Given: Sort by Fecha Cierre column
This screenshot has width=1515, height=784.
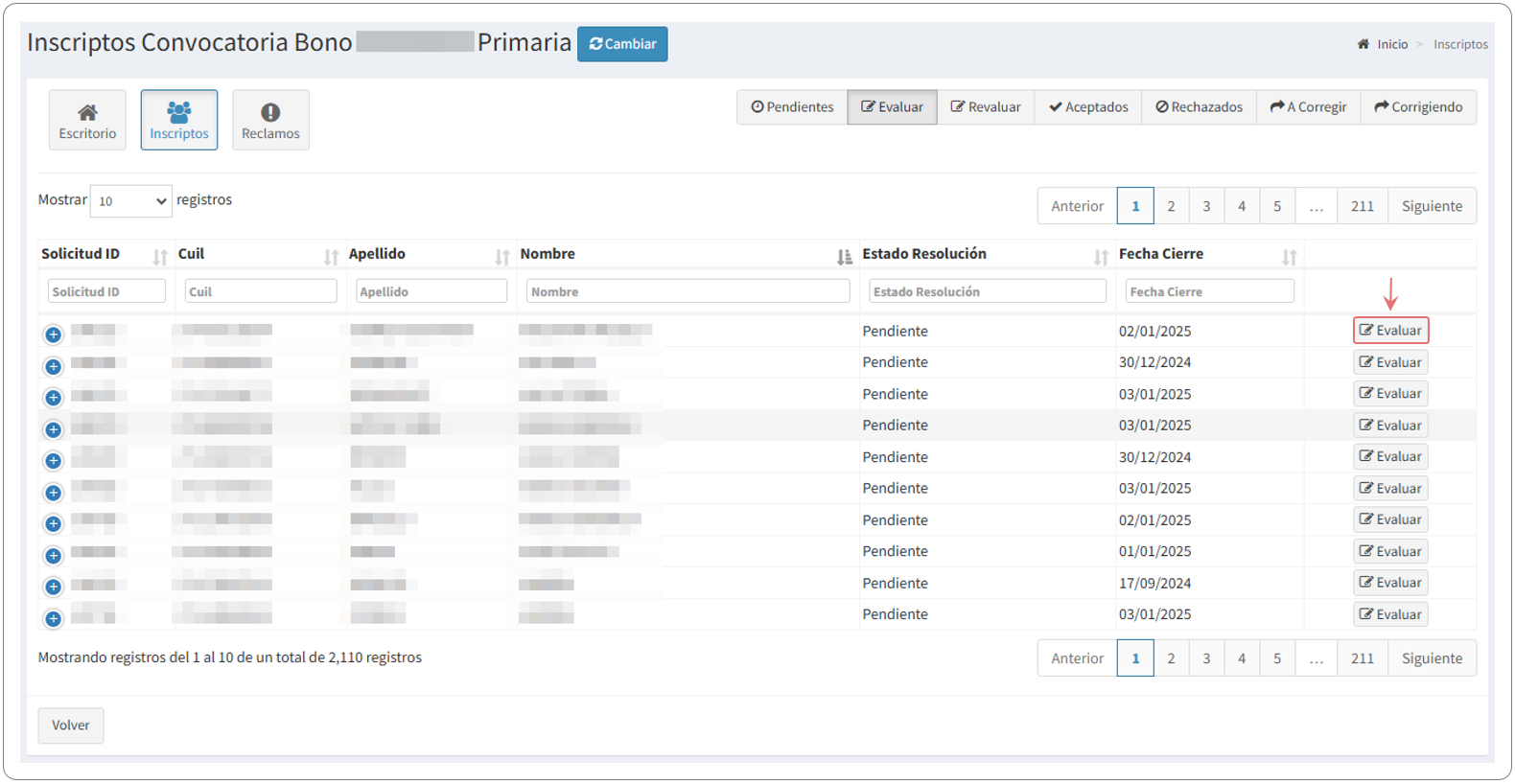Looking at the screenshot, I should 1289,257.
